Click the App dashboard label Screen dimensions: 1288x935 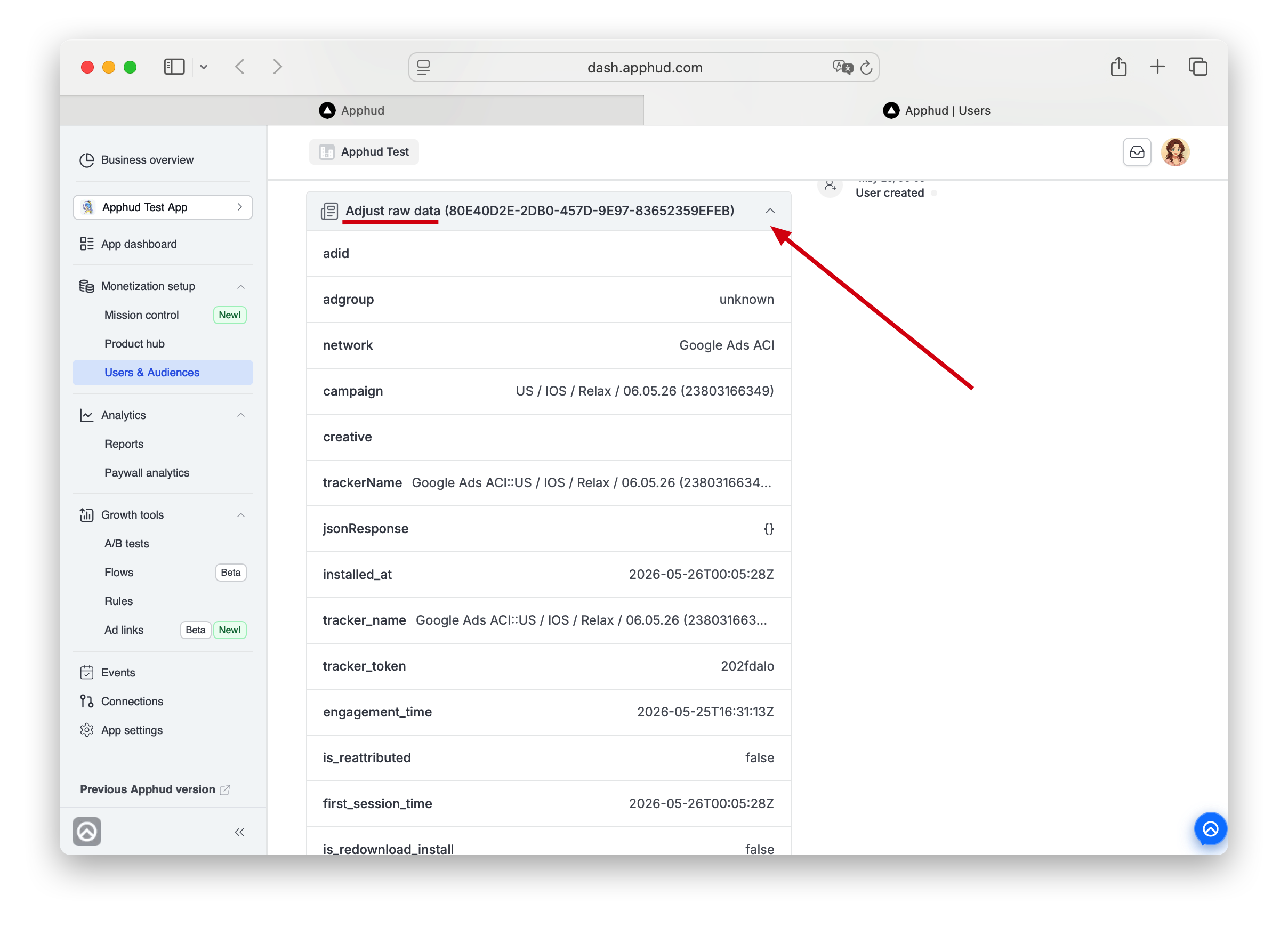click(x=139, y=244)
